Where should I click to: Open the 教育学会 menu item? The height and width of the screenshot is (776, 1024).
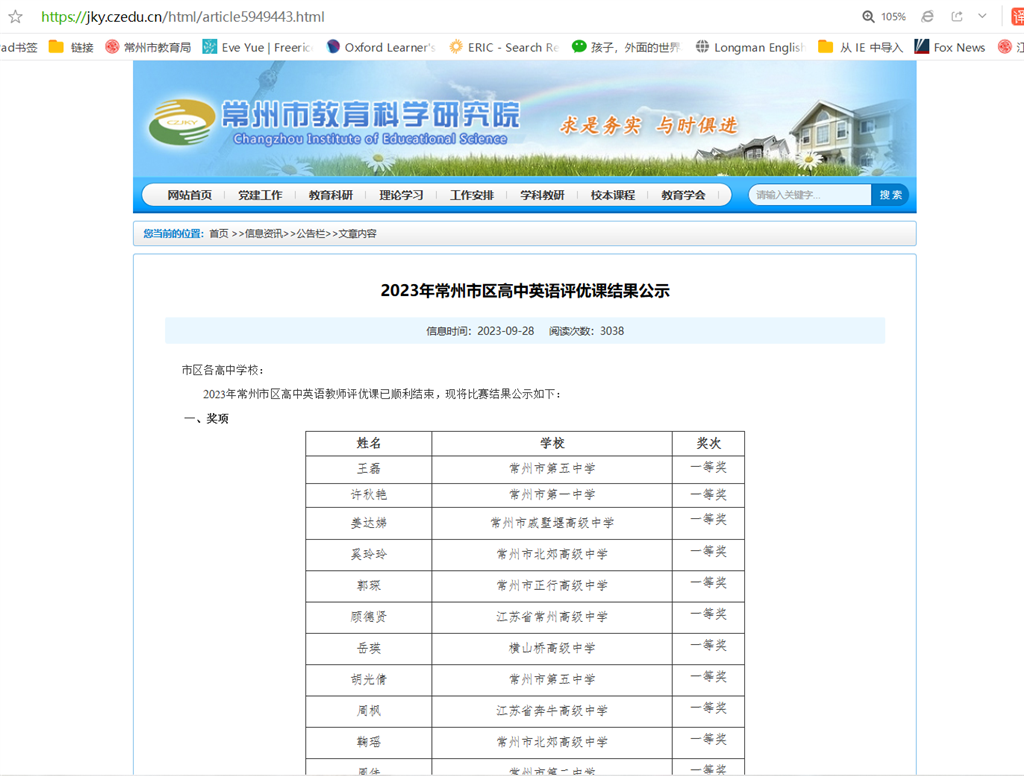pyautogui.click(x=683, y=195)
